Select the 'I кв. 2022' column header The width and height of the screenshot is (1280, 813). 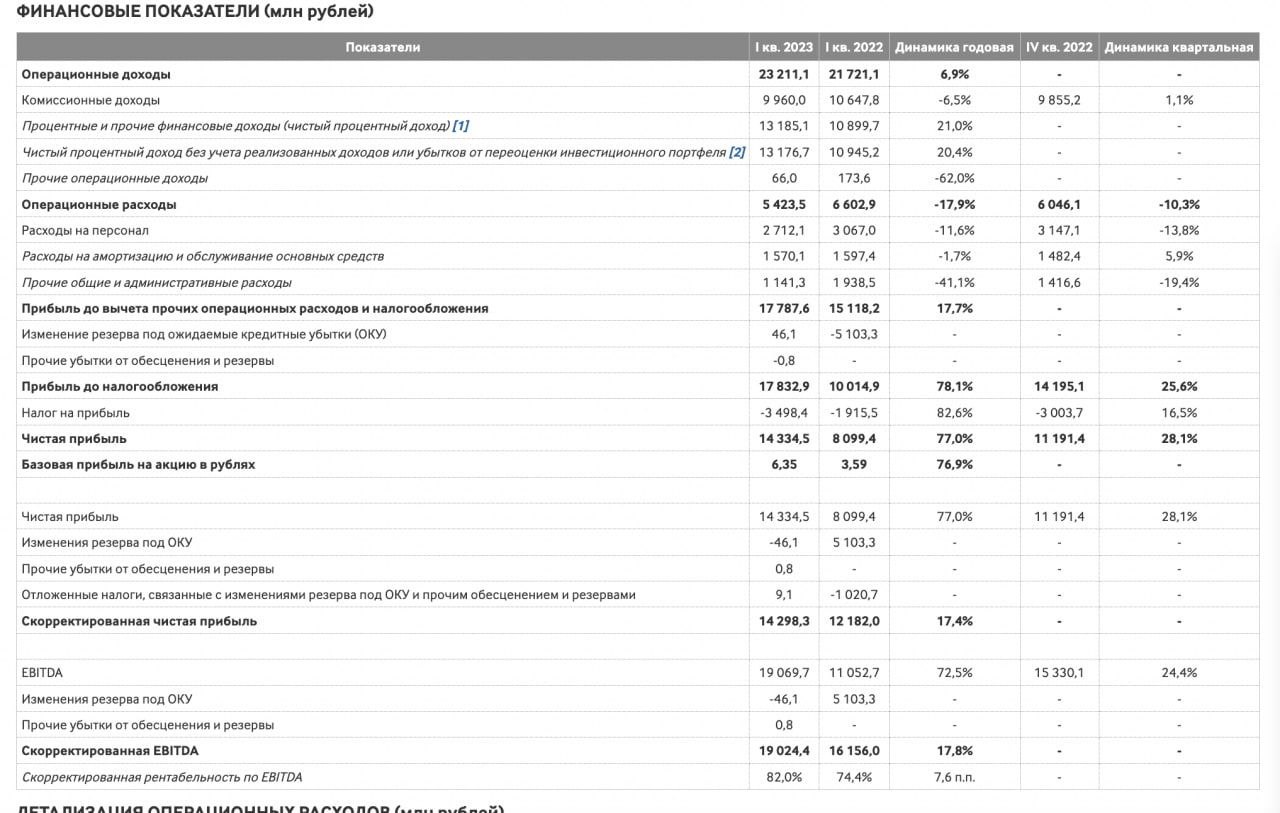(x=854, y=47)
